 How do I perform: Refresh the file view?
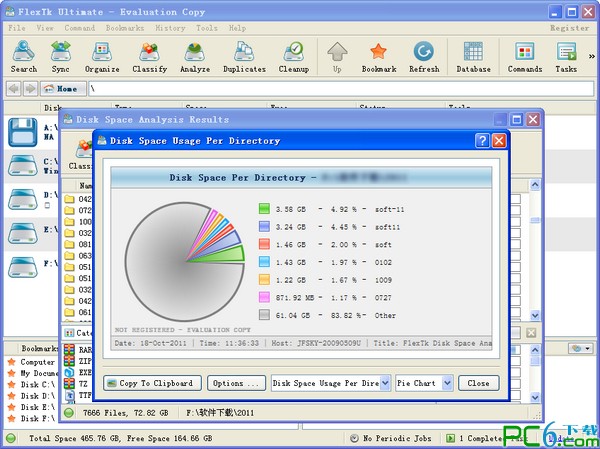click(x=424, y=57)
